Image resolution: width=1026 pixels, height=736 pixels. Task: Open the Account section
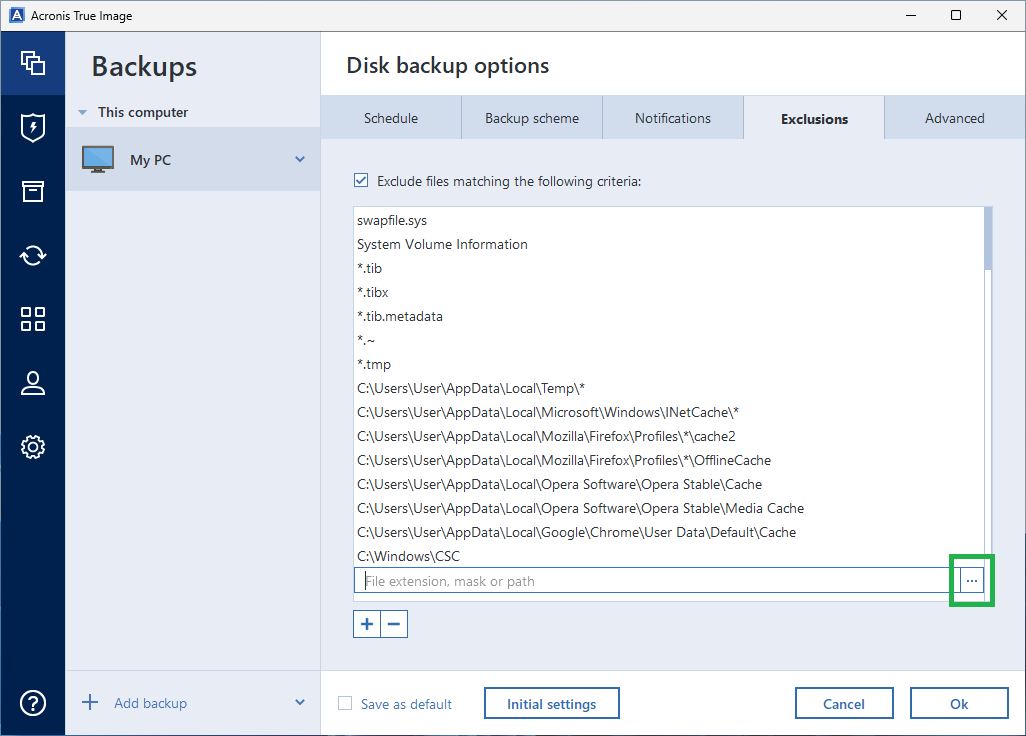[x=32, y=383]
